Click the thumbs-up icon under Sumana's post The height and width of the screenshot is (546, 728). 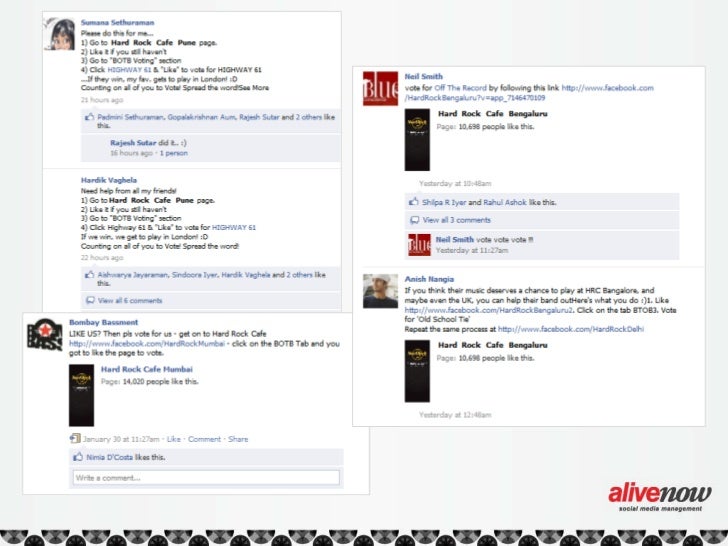90,117
